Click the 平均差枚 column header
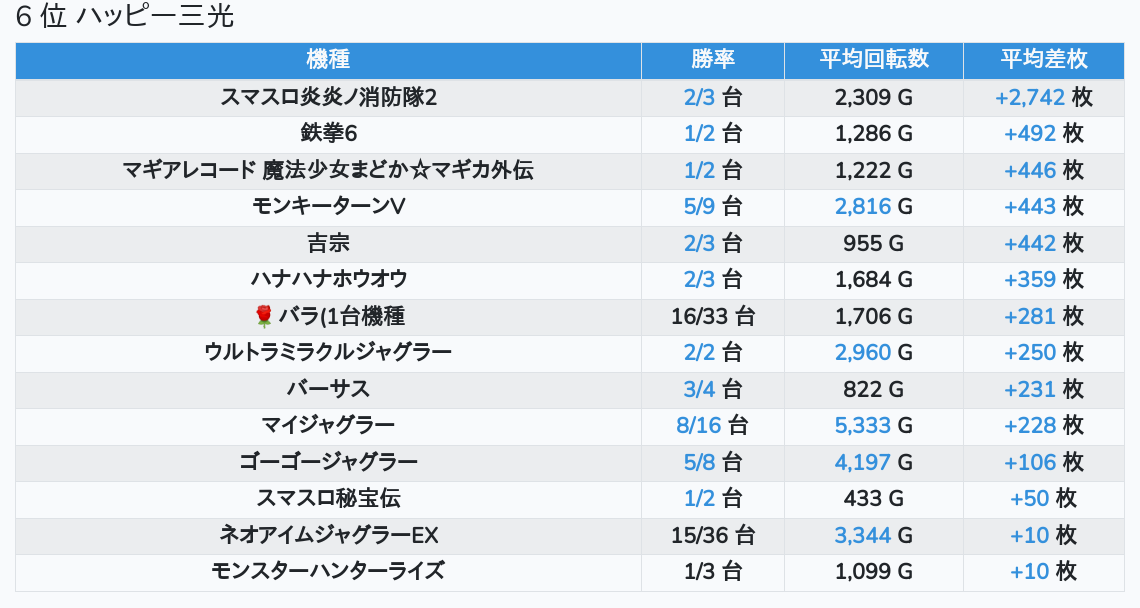The height and width of the screenshot is (608, 1140). [1043, 60]
